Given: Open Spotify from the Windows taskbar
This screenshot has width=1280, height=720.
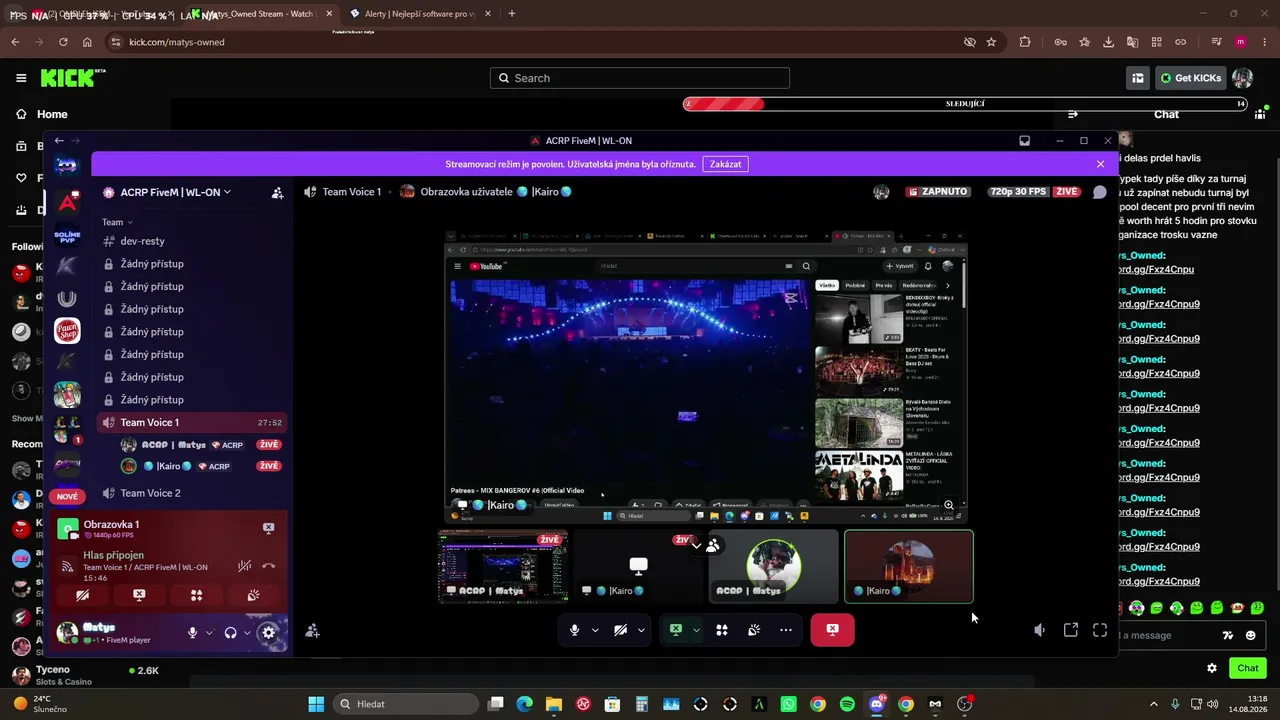Looking at the screenshot, I should coord(847,704).
